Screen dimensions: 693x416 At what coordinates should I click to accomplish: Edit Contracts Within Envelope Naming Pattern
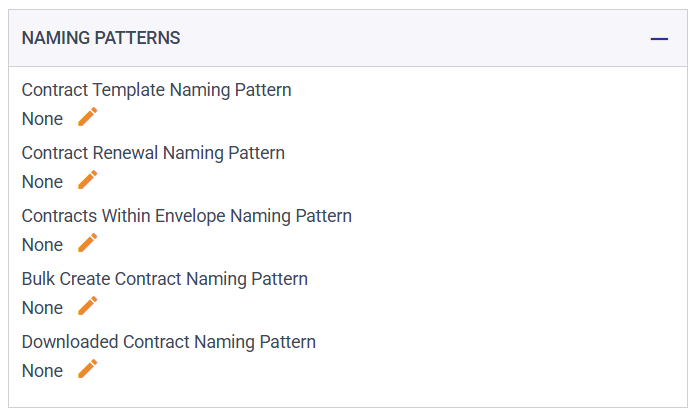point(88,243)
